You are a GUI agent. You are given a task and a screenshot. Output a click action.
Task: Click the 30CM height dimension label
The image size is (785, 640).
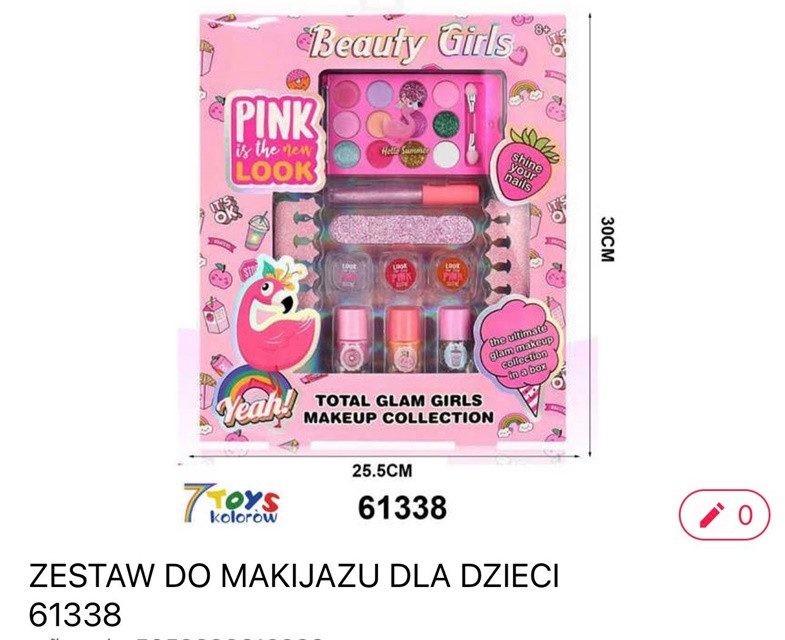(x=606, y=239)
